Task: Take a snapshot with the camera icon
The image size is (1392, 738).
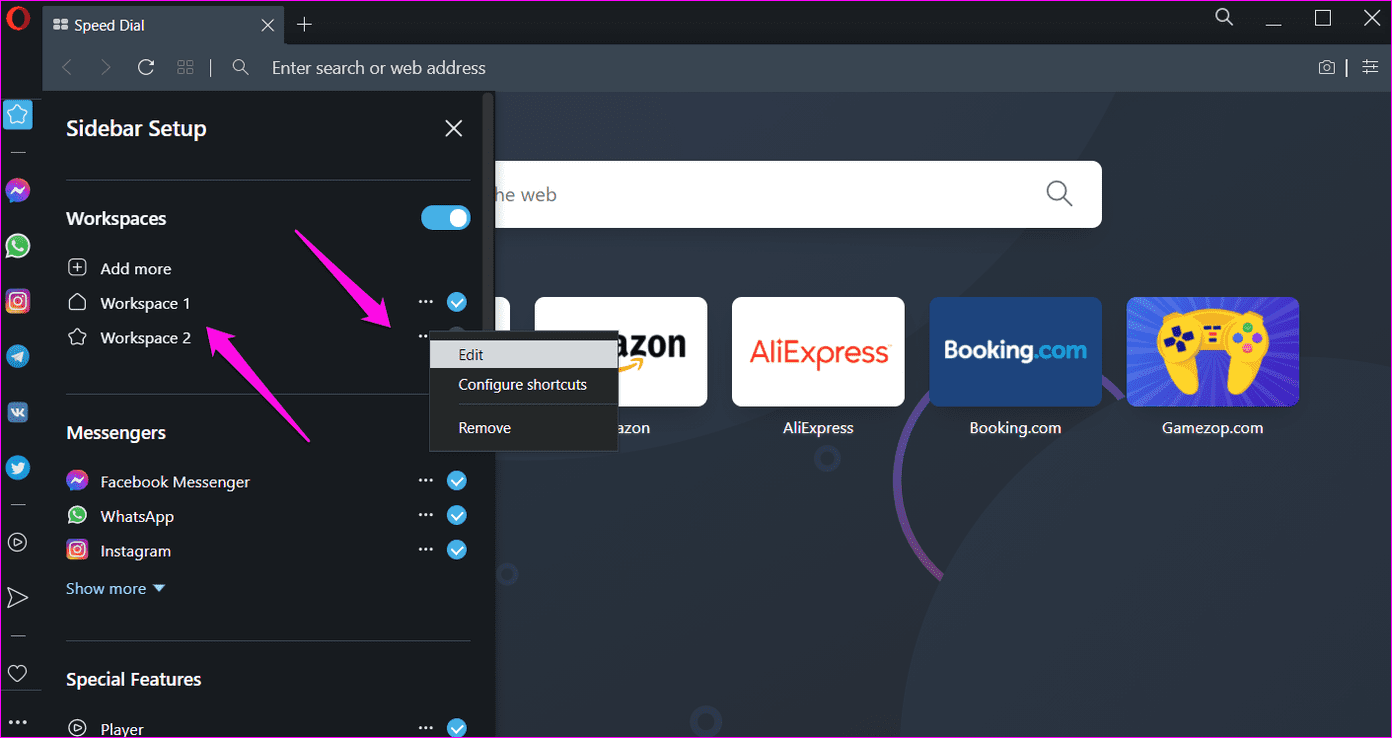Action: coord(1326,68)
